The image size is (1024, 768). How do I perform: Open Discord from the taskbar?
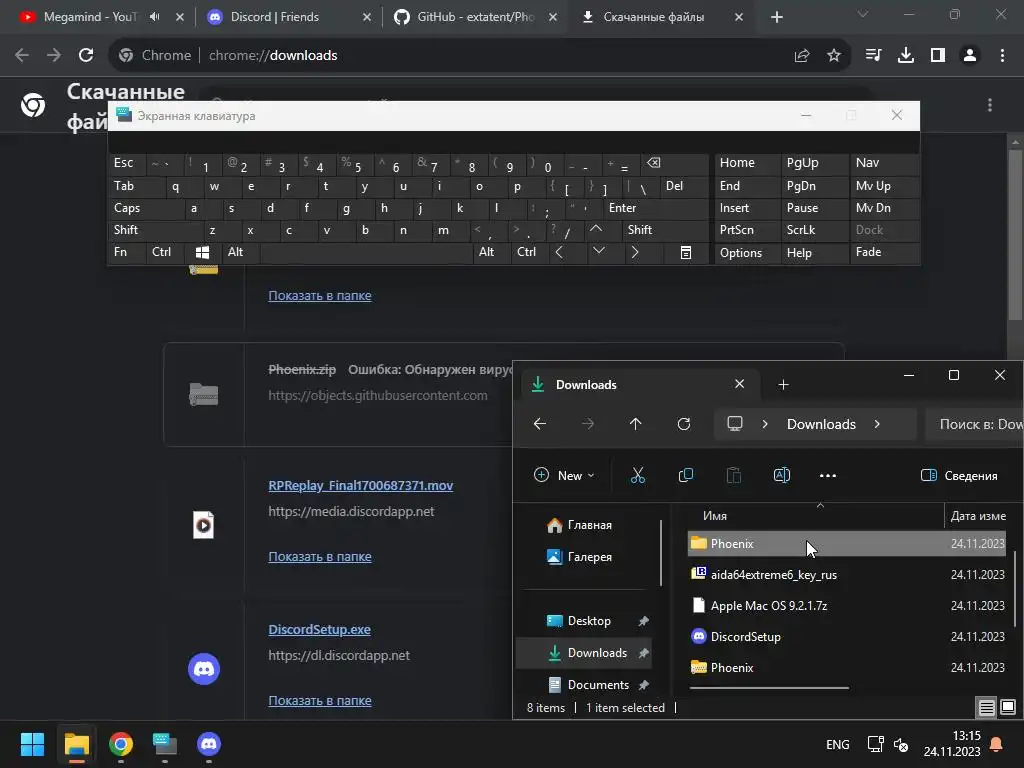(x=209, y=744)
